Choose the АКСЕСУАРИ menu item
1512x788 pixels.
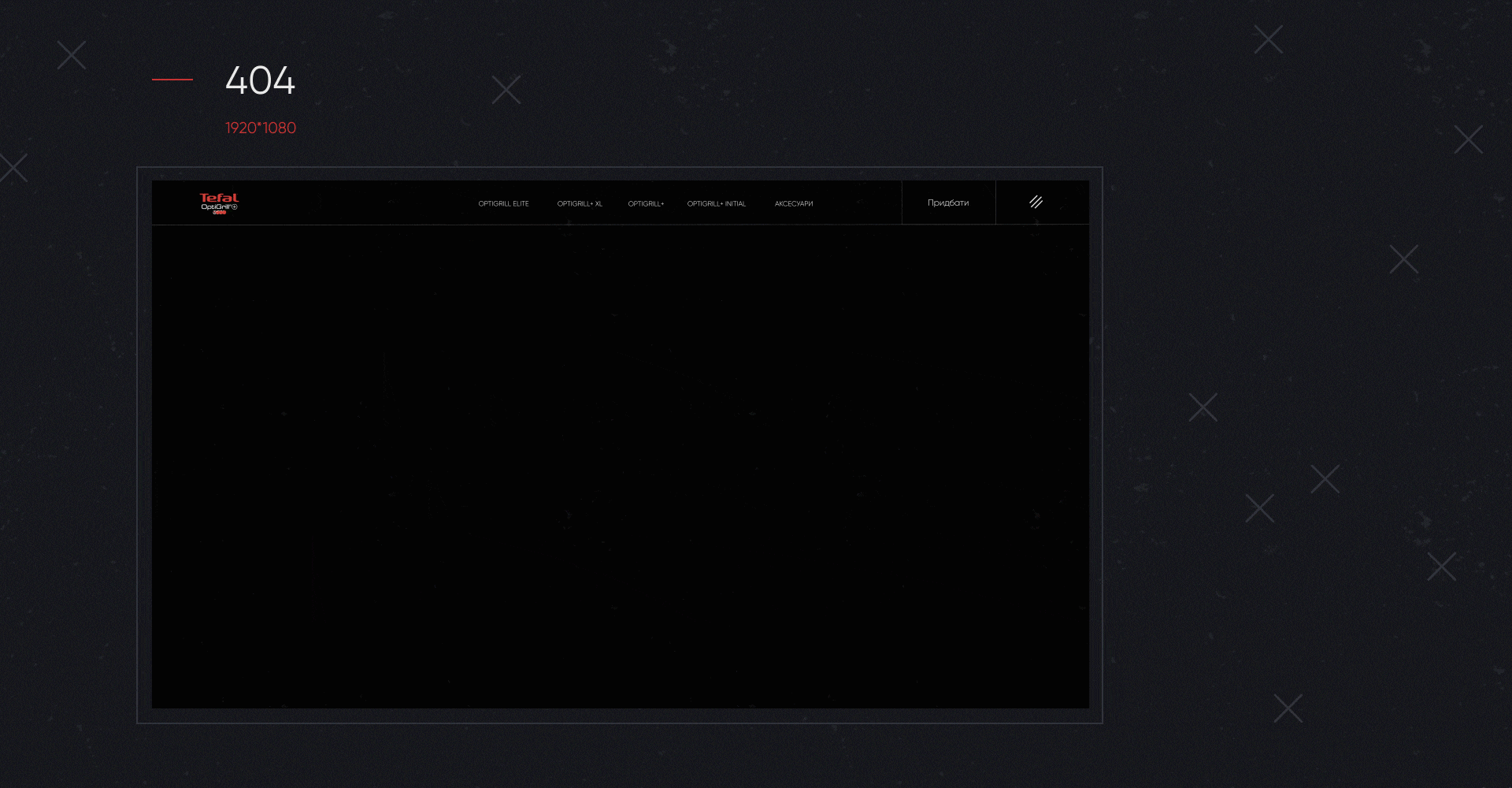coord(794,204)
